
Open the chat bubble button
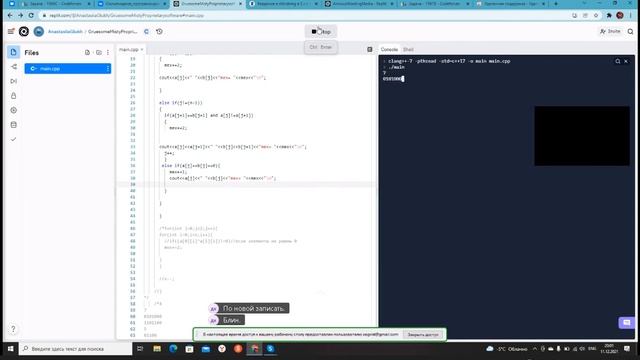(x=627, y=322)
